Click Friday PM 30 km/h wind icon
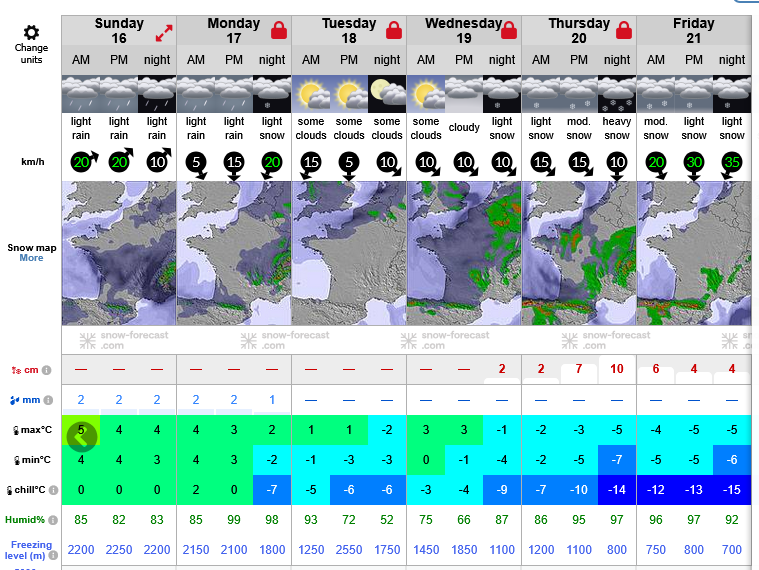Screen dimensions: 759x570 [694, 165]
